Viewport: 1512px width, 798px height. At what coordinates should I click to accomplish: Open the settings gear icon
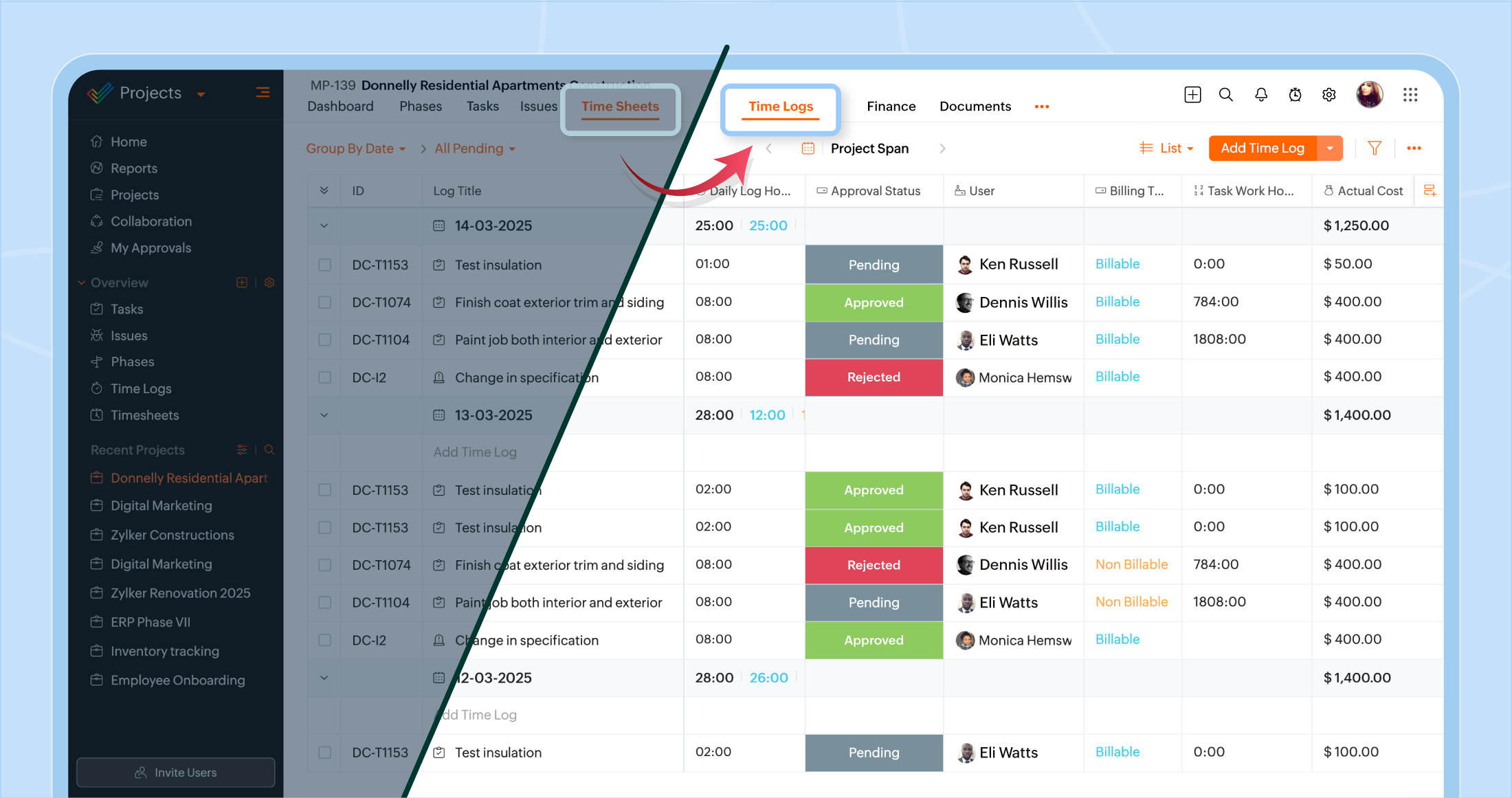tap(1329, 95)
